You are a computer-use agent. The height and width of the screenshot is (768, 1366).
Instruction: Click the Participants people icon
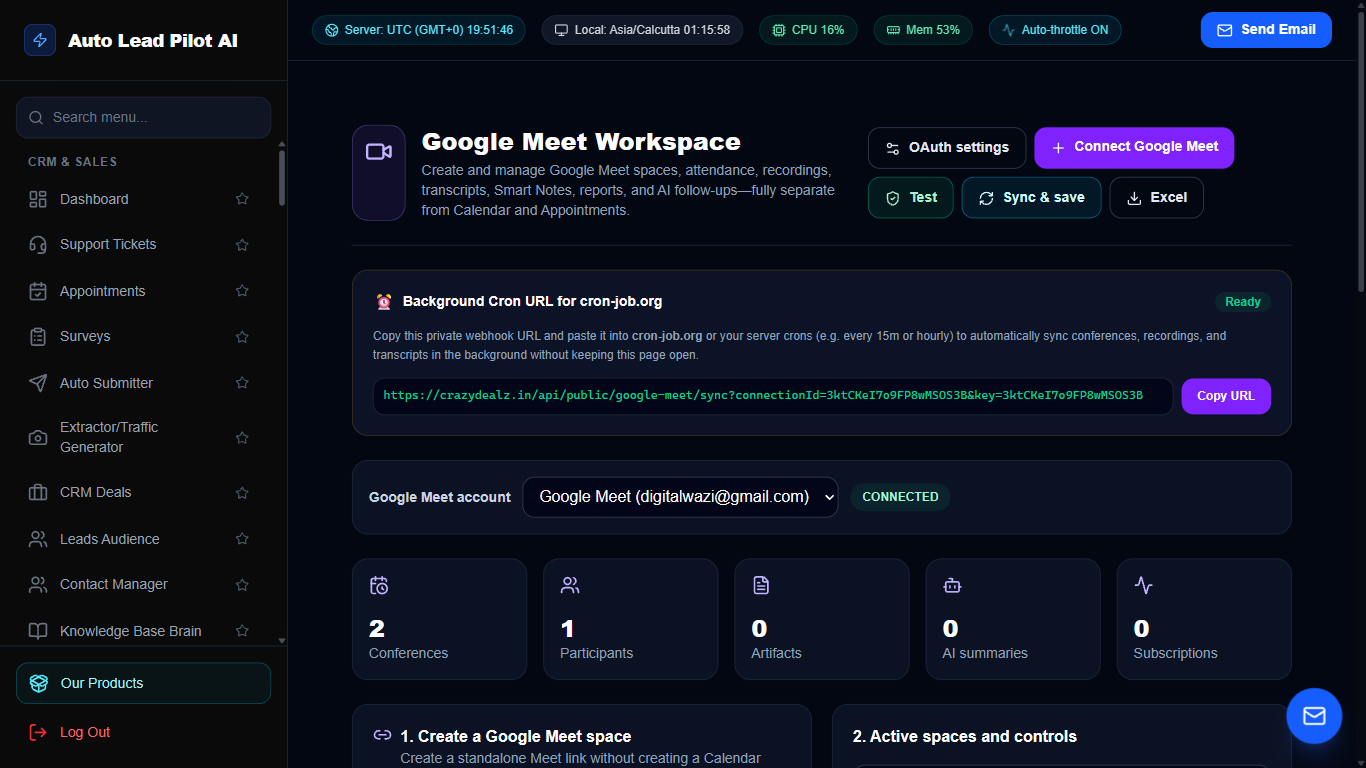(570, 585)
